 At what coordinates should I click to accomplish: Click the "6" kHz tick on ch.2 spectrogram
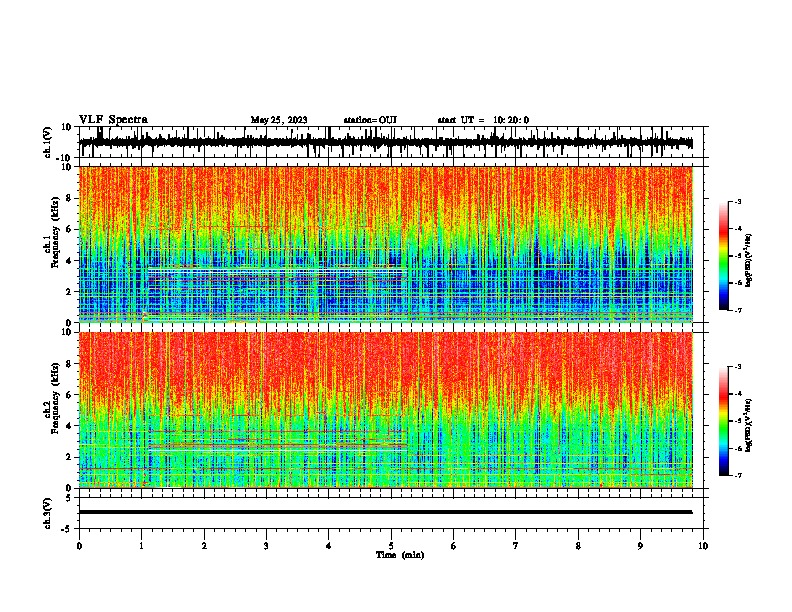click(70, 395)
